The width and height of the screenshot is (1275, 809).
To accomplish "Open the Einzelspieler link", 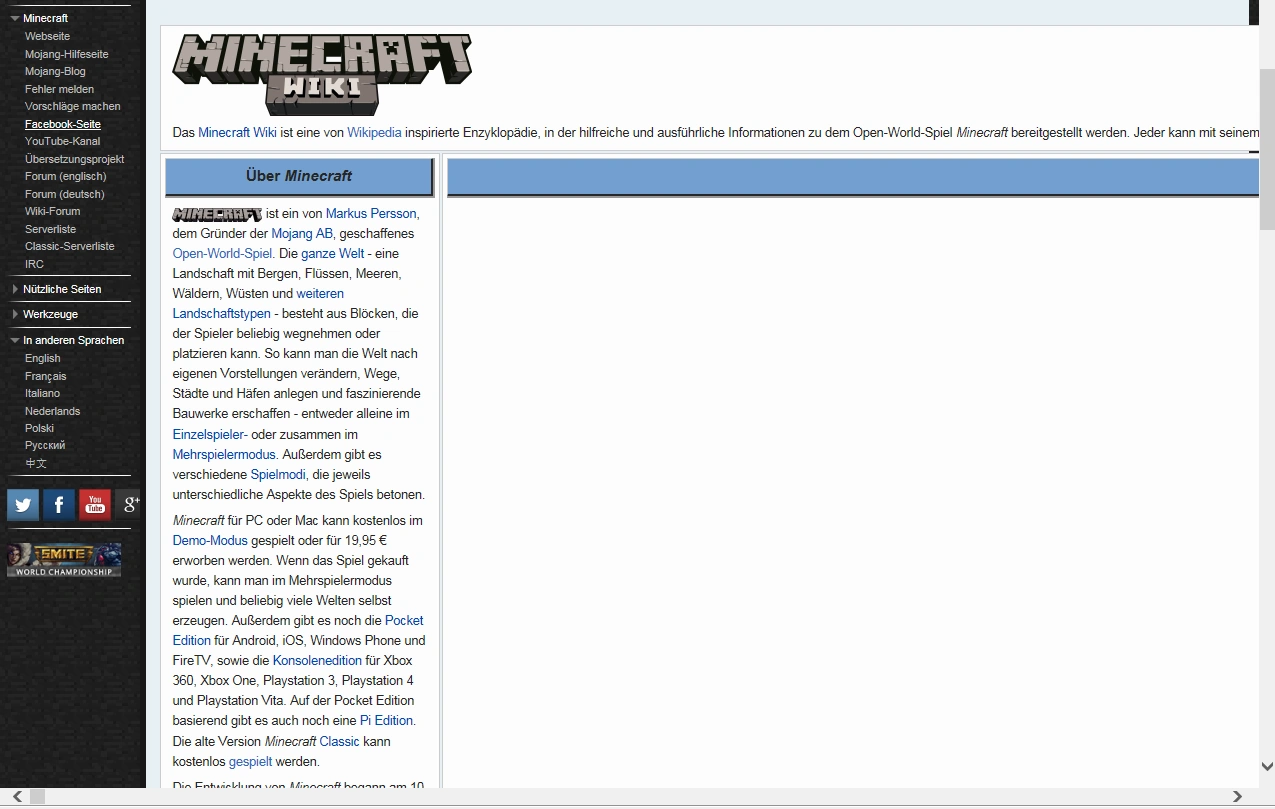I will click(x=210, y=435).
